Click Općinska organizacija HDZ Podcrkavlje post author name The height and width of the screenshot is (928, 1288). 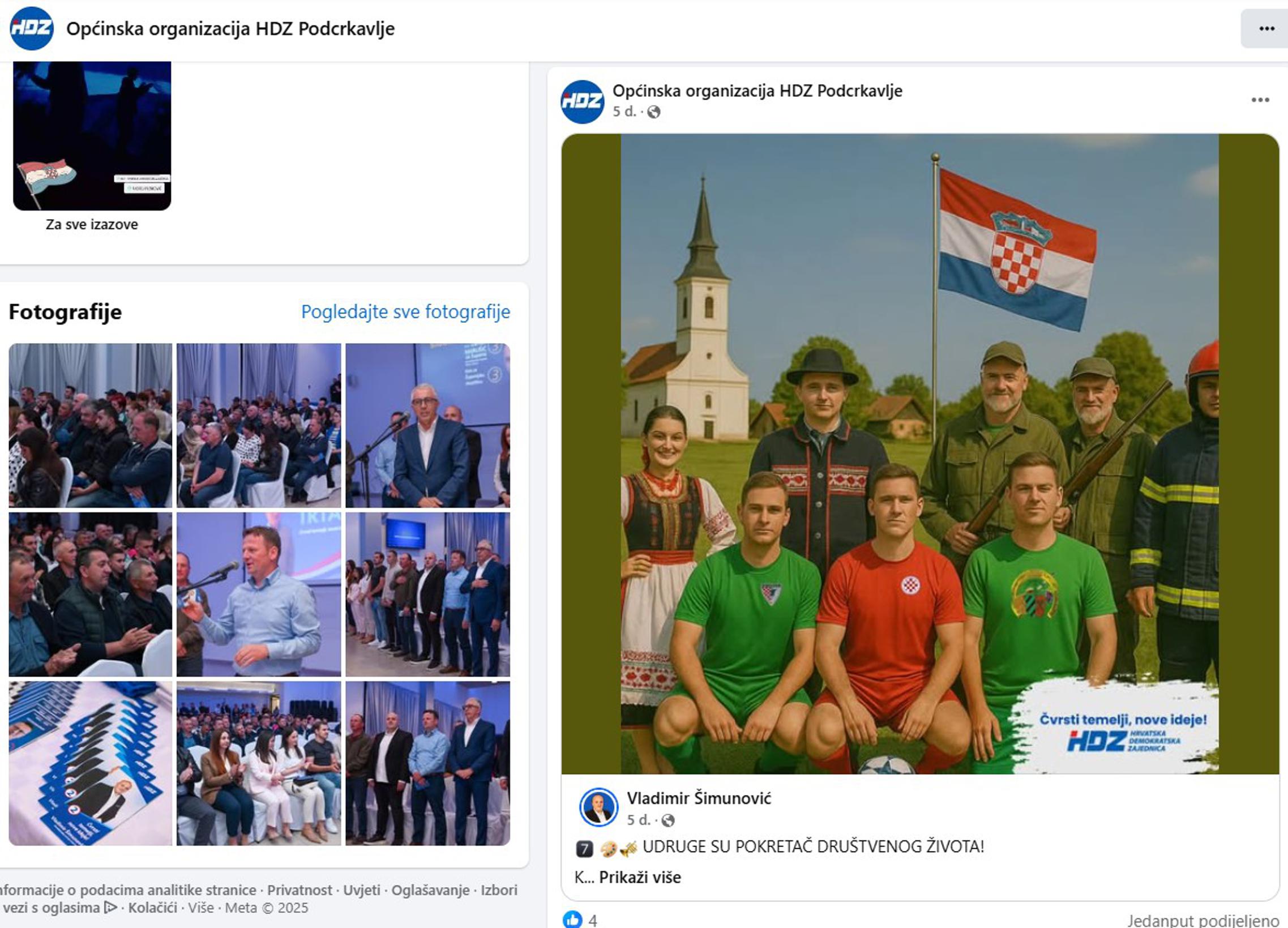(758, 91)
